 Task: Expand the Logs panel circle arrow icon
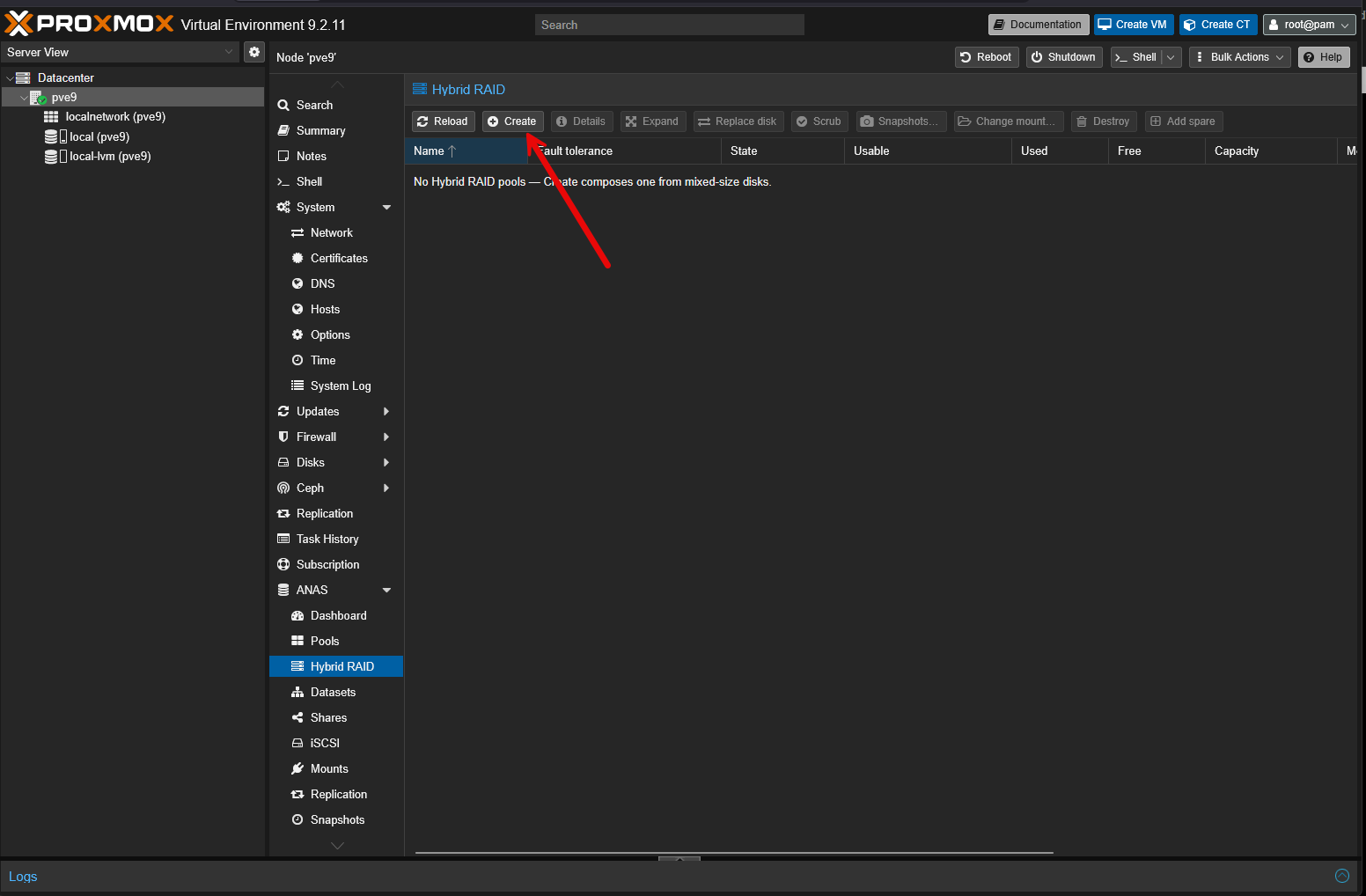click(1342, 876)
